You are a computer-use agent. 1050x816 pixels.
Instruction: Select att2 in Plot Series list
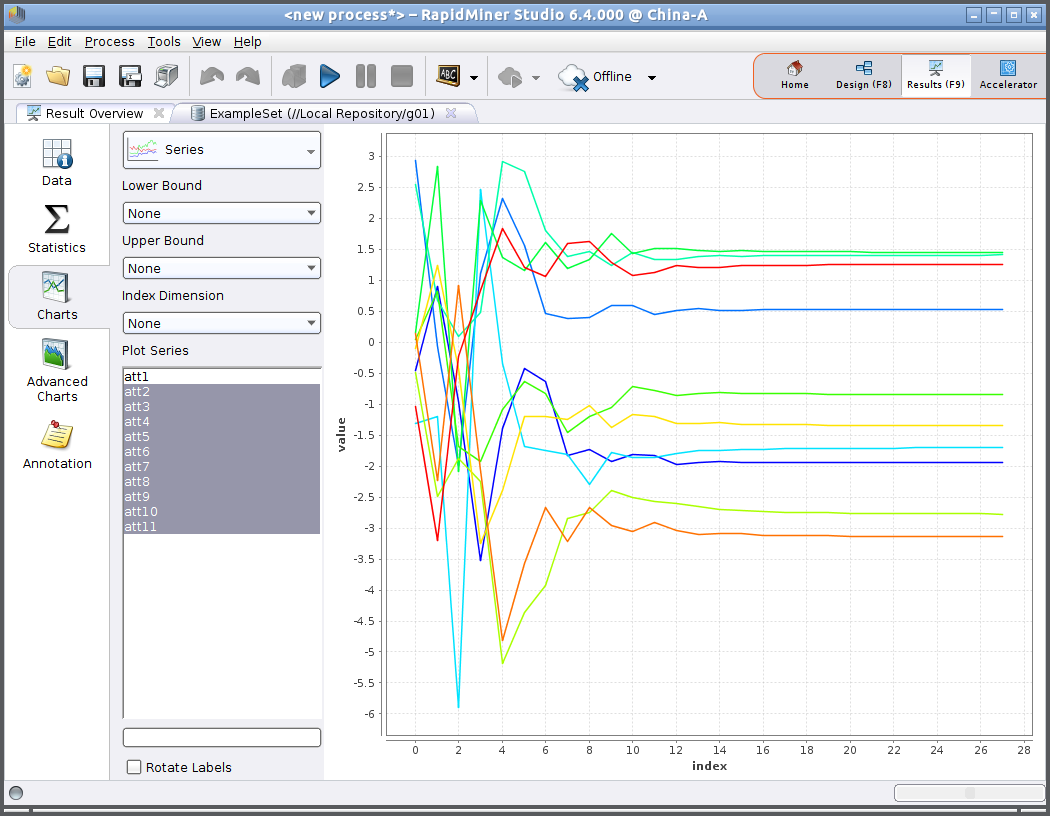tap(222, 392)
